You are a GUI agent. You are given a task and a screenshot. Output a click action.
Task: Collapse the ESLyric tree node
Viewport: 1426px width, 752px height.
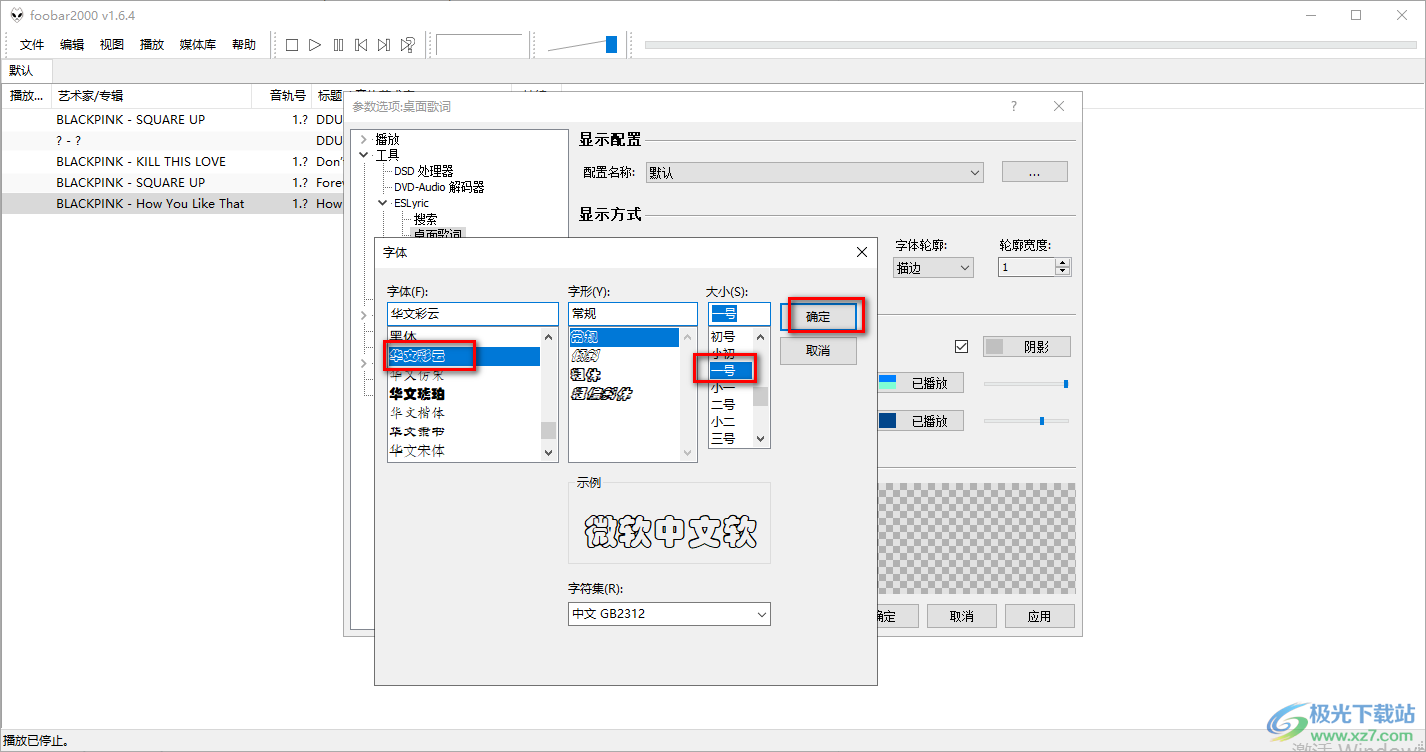tap(382, 203)
